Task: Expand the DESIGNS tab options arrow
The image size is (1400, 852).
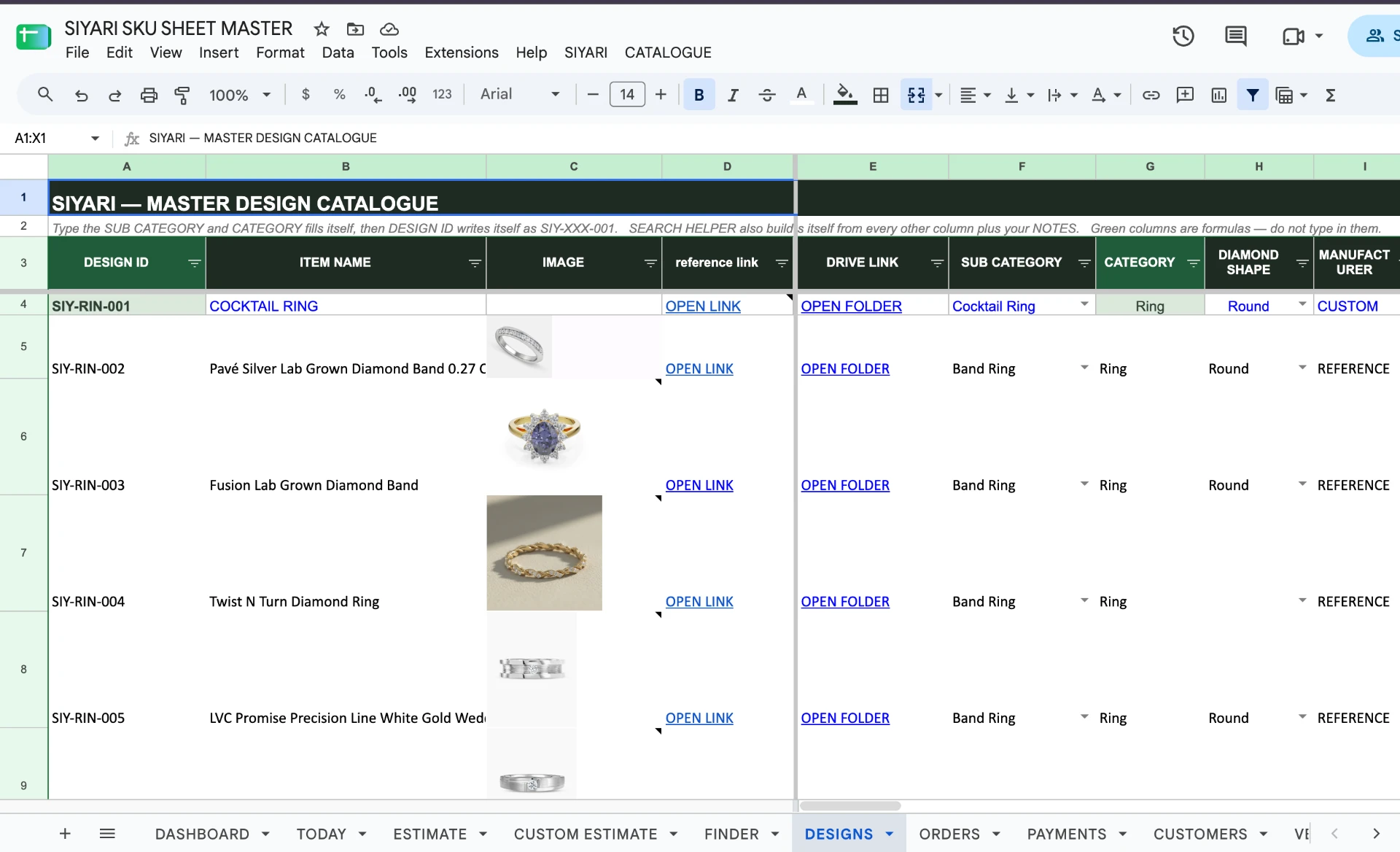Action: [890, 834]
